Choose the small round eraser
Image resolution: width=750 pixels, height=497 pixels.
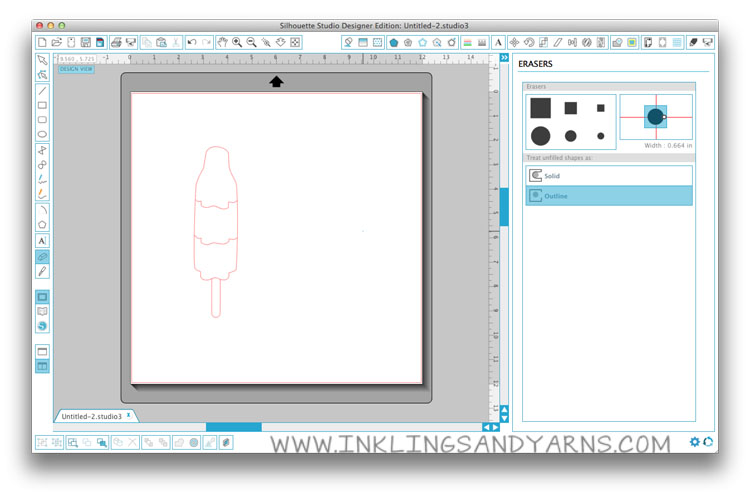601,136
